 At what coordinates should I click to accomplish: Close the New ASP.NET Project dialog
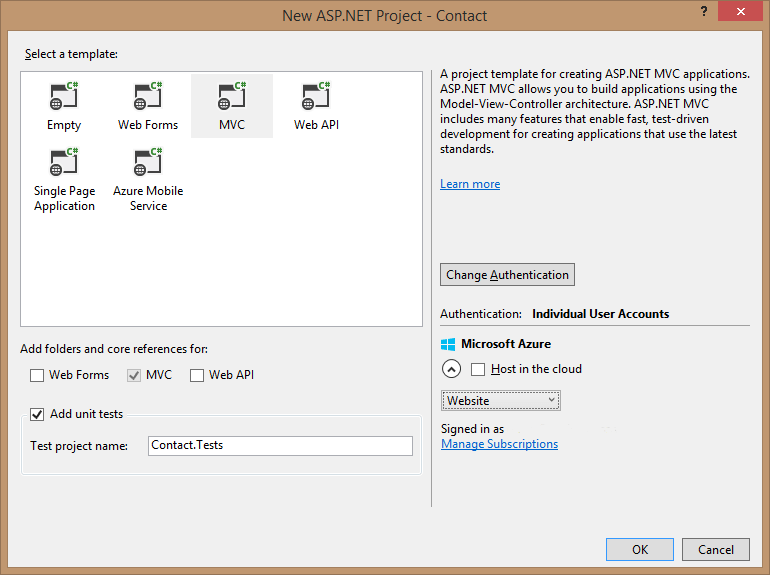(x=741, y=11)
